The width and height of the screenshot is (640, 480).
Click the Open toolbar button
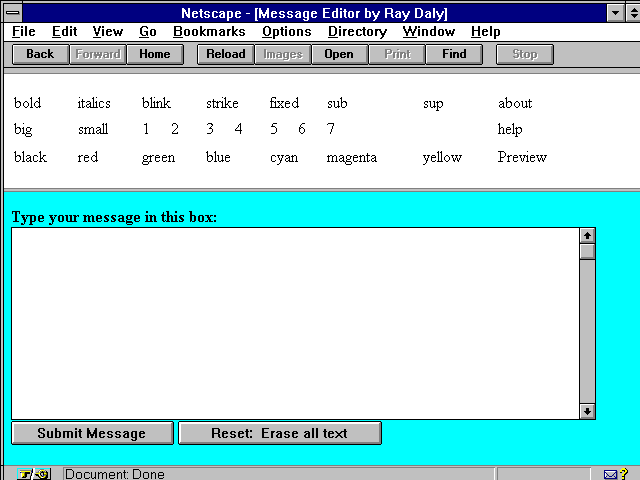pyautogui.click(x=340, y=54)
